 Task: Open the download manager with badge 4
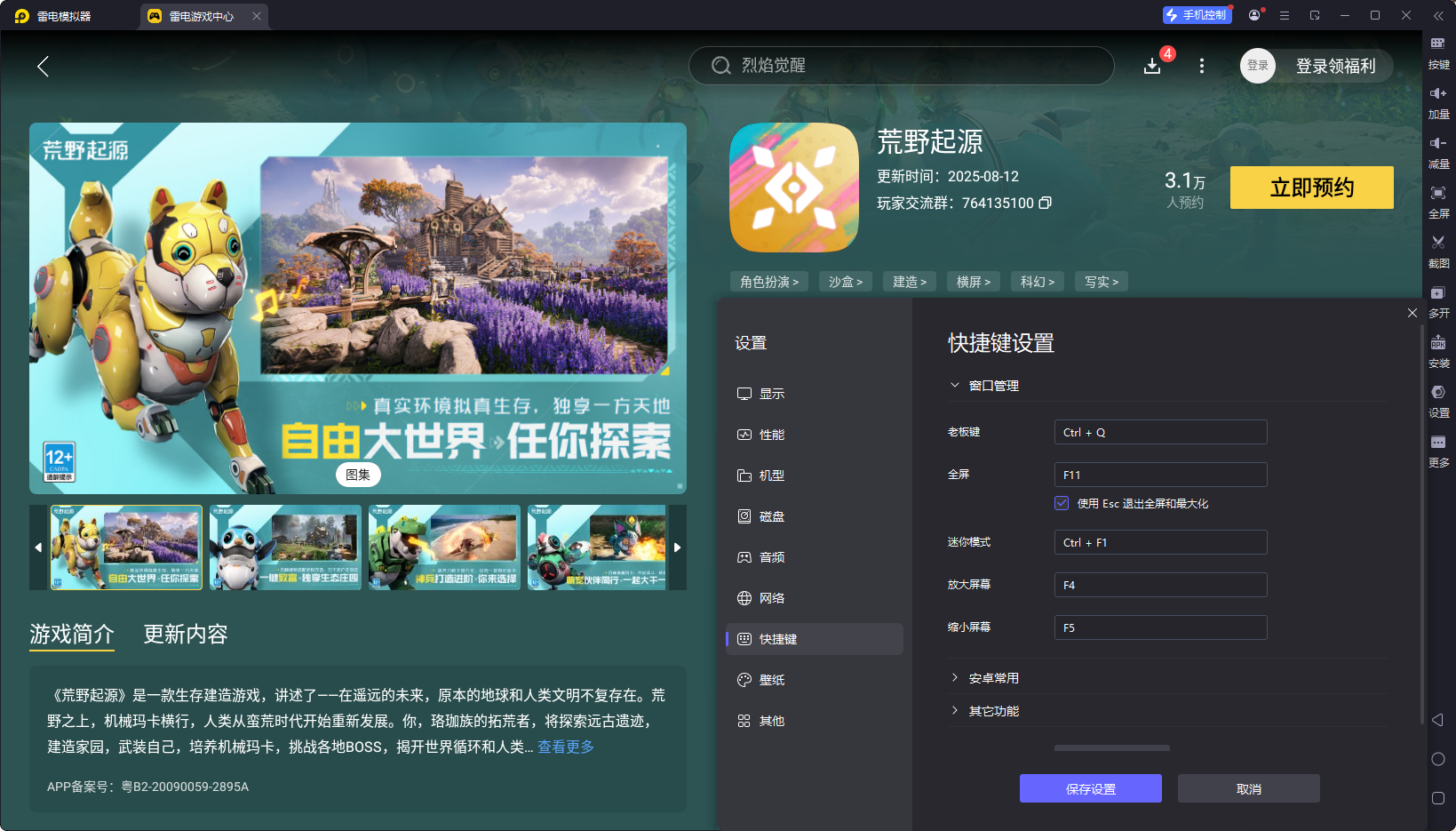[1151, 66]
